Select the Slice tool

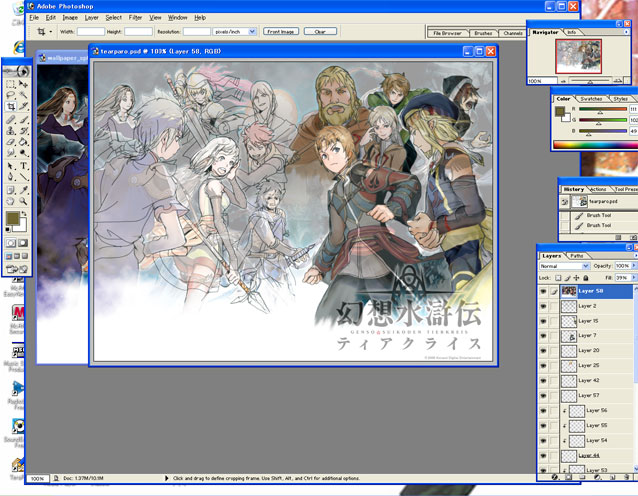pos(23,107)
